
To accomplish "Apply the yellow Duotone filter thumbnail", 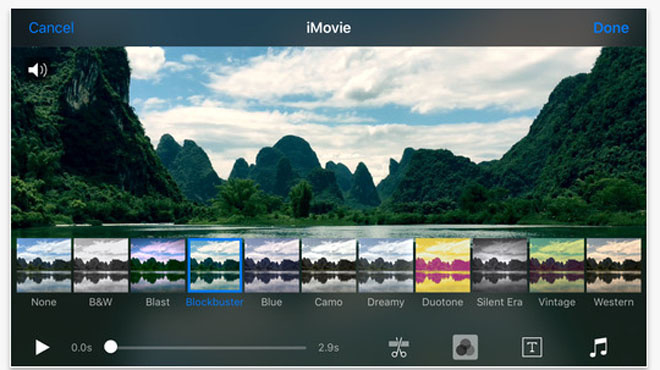I will point(443,265).
